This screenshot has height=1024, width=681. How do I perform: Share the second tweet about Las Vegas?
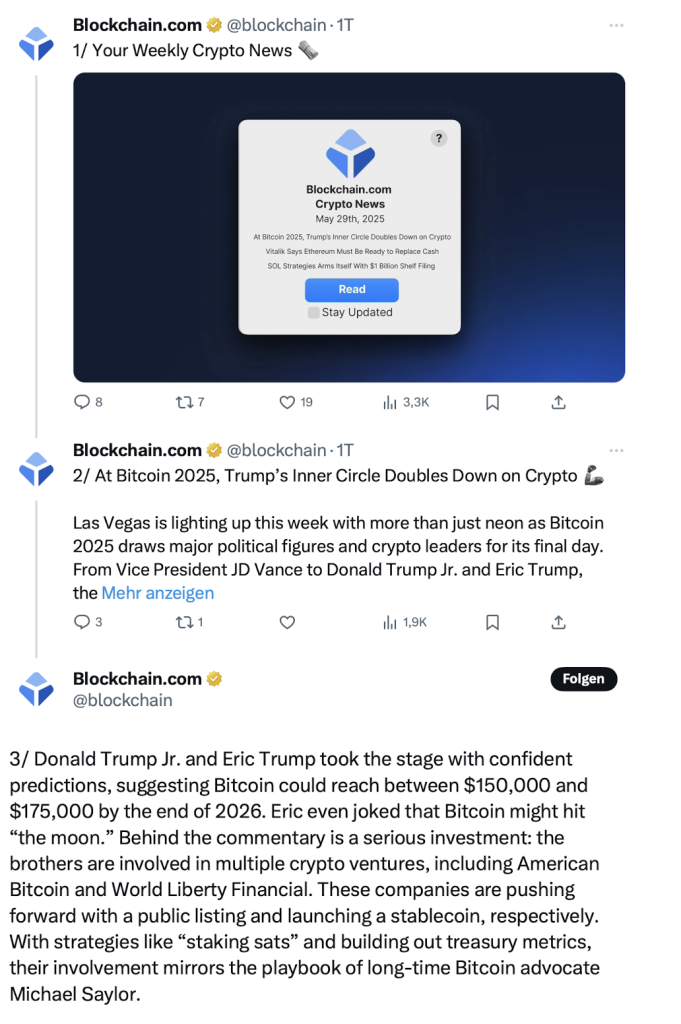[x=558, y=622]
